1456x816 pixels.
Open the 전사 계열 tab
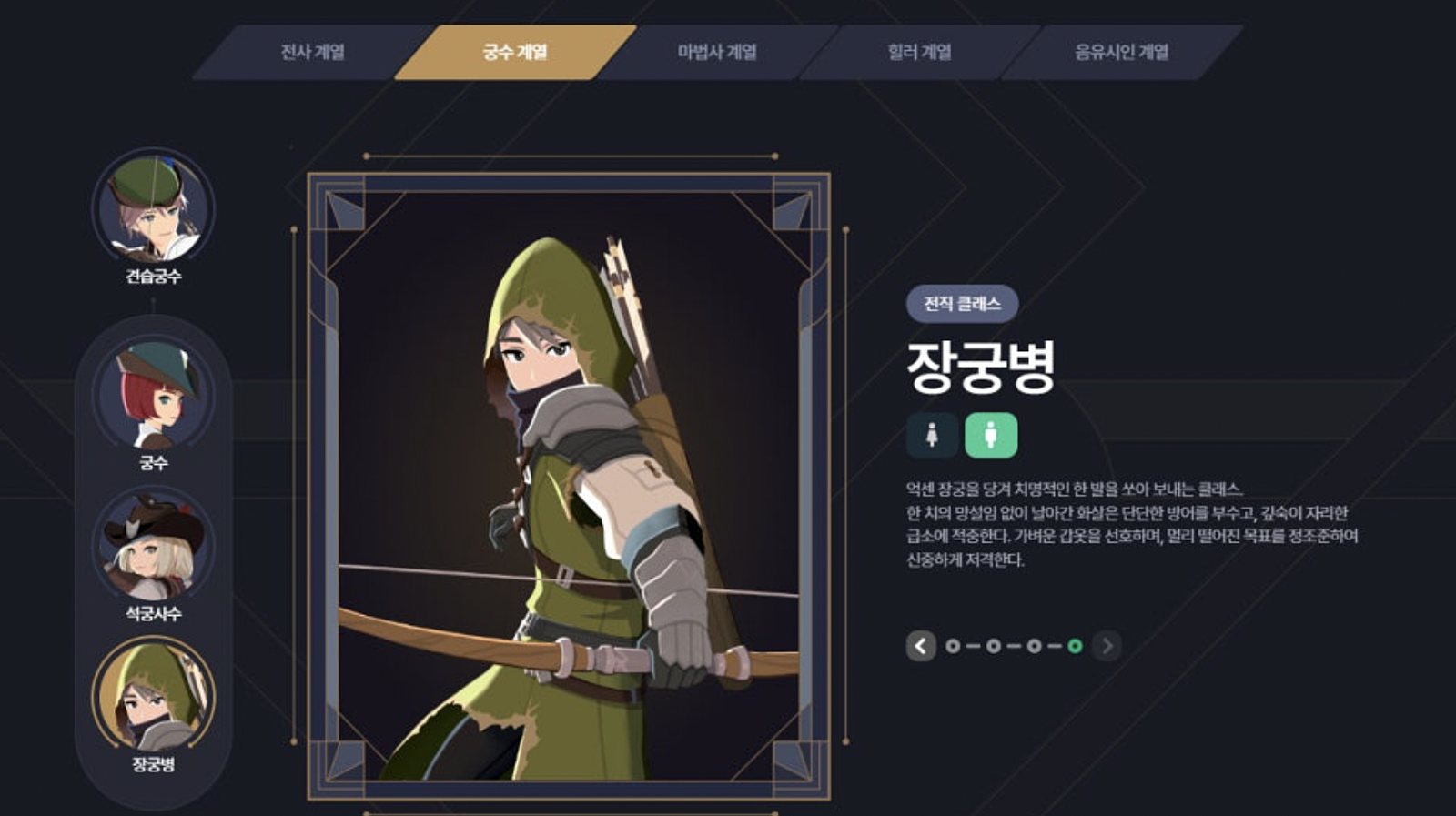point(313,52)
